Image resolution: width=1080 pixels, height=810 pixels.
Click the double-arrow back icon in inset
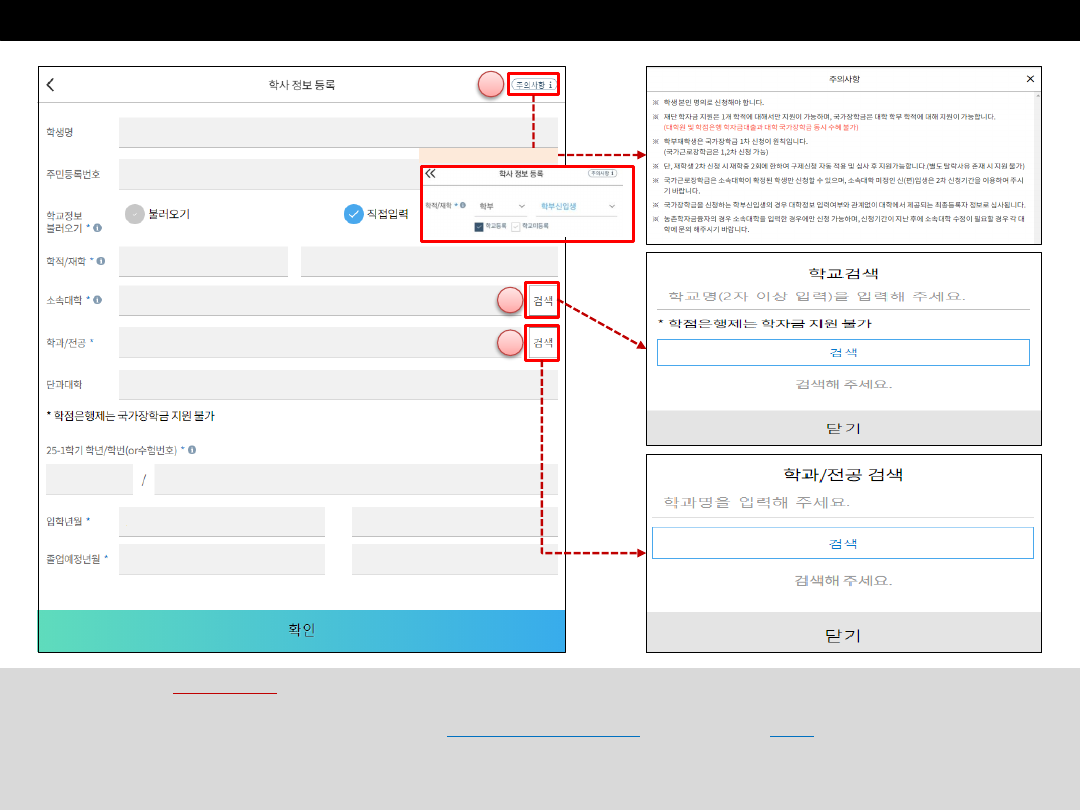pyautogui.click(x=431, y=173)
